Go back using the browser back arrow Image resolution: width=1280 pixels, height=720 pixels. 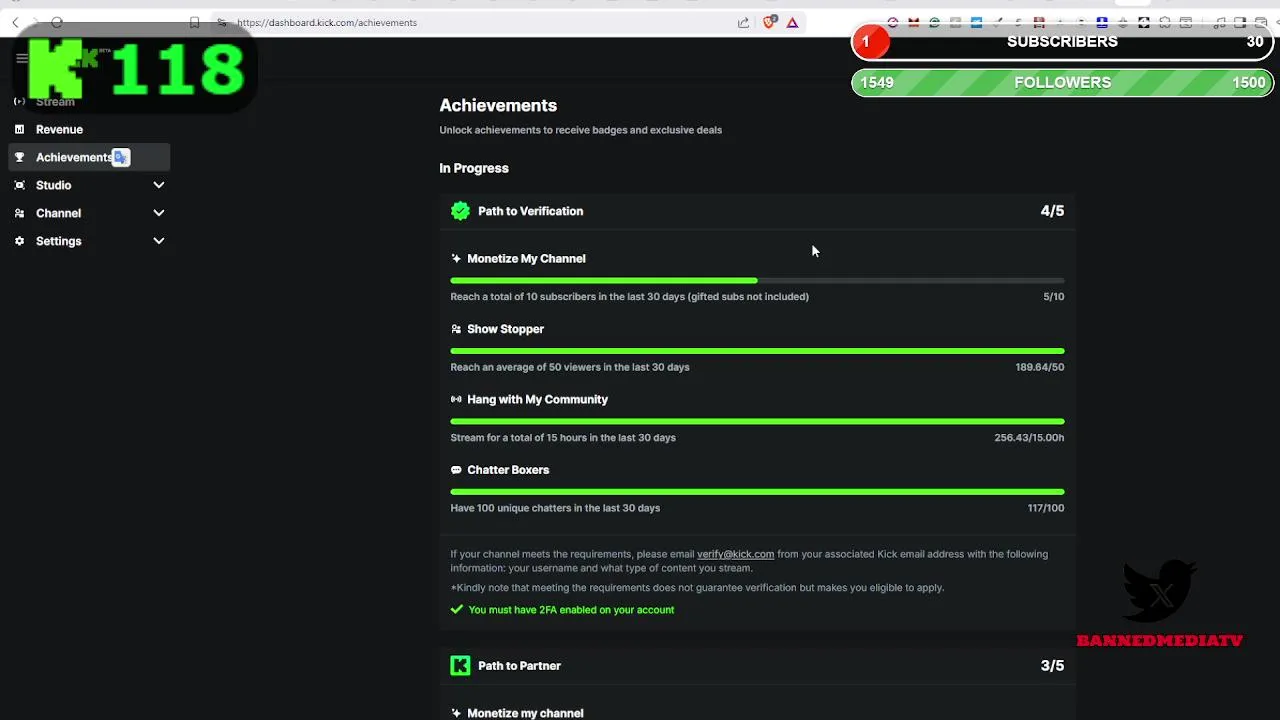[15, 22]
